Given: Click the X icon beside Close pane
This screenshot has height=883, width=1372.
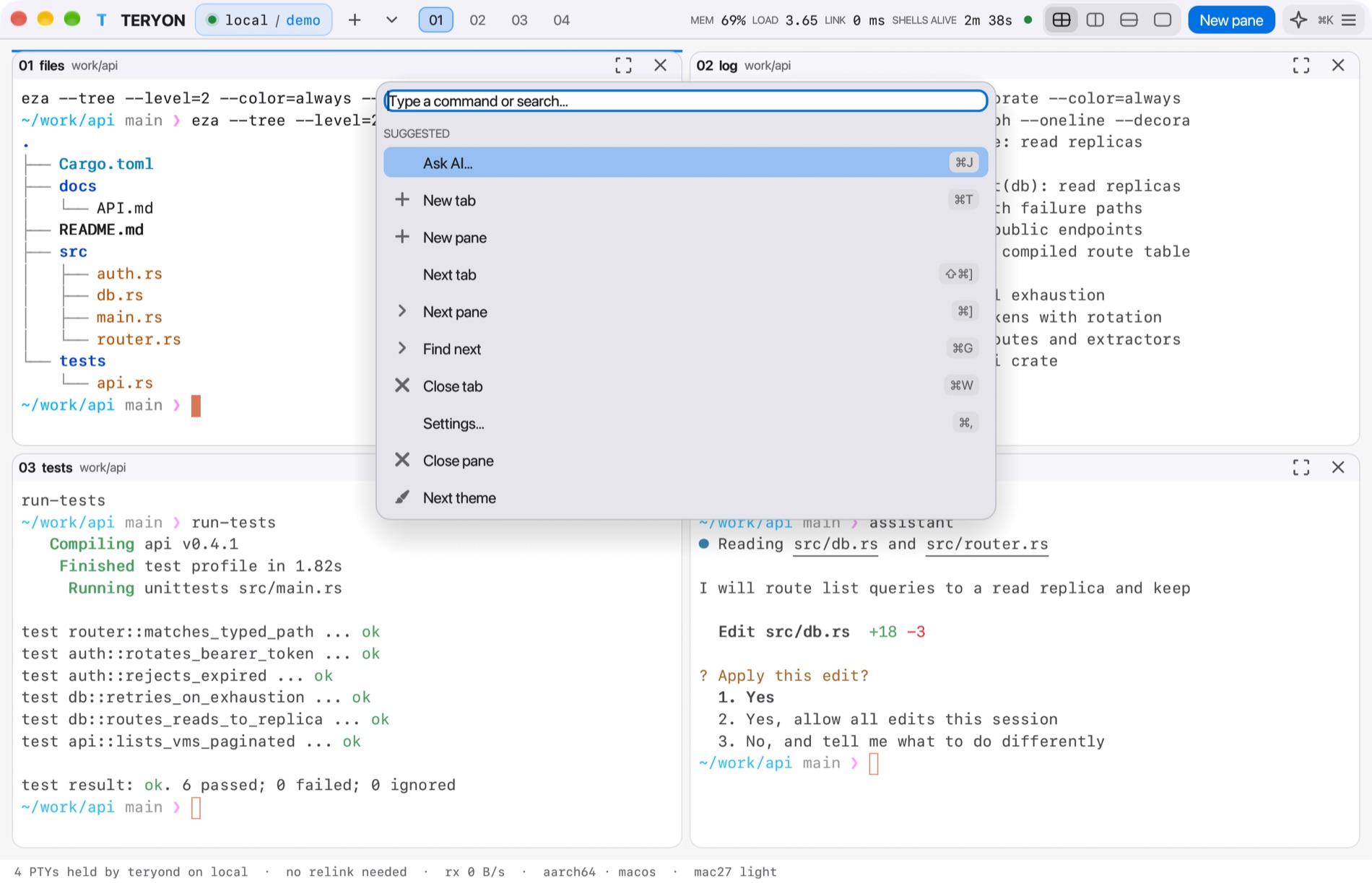Looking at the screenshot, I should [x=402, y=460].
